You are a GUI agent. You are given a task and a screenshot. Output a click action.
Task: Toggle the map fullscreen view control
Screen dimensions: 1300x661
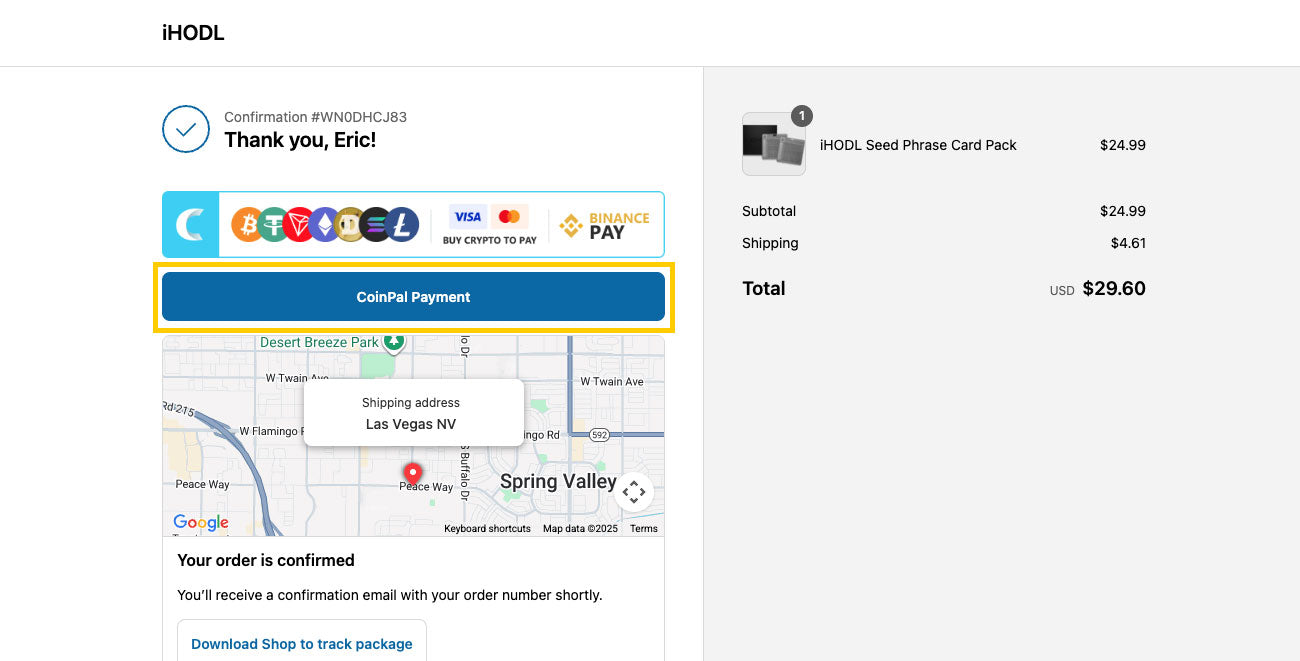click(x=634, y=492)
